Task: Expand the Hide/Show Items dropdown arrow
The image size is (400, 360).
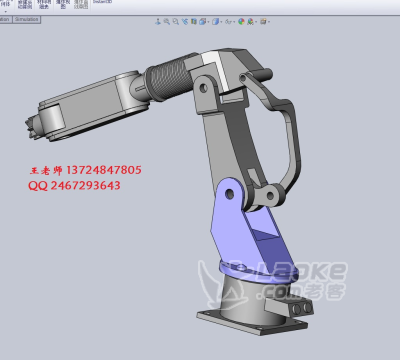Action: point(234,22)
